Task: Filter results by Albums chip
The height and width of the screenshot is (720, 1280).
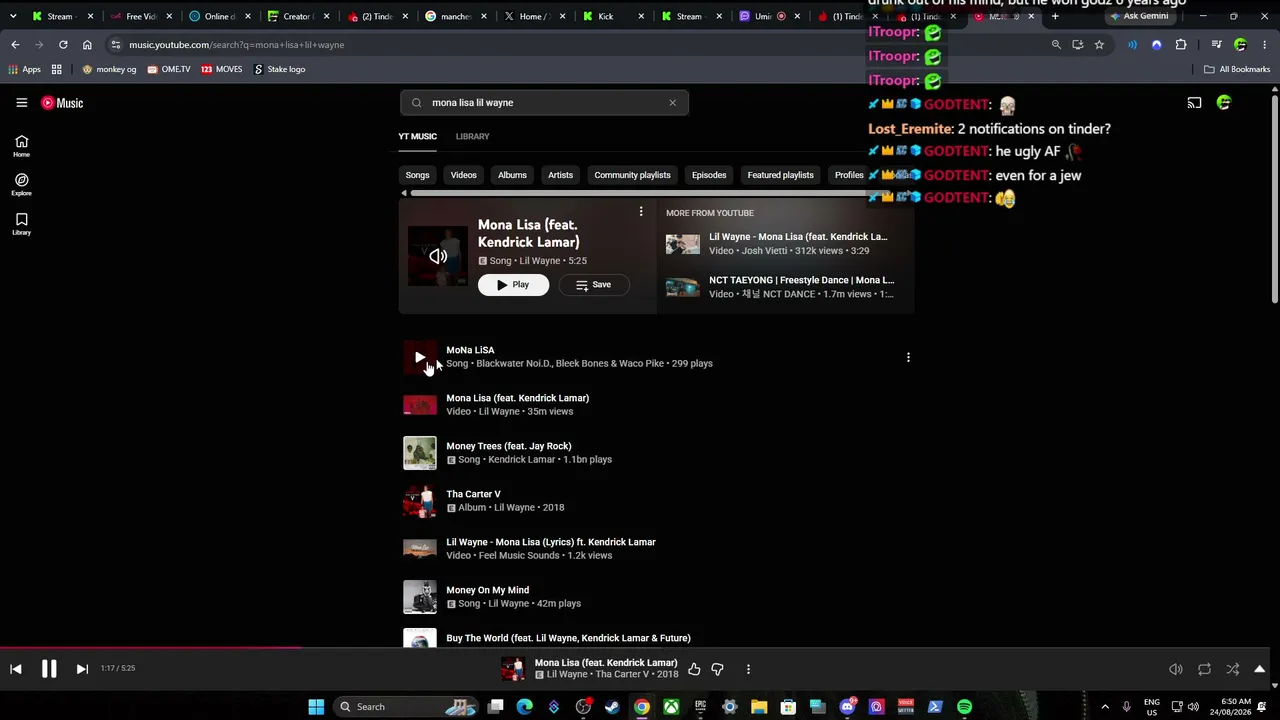Action: click(512, 175)
